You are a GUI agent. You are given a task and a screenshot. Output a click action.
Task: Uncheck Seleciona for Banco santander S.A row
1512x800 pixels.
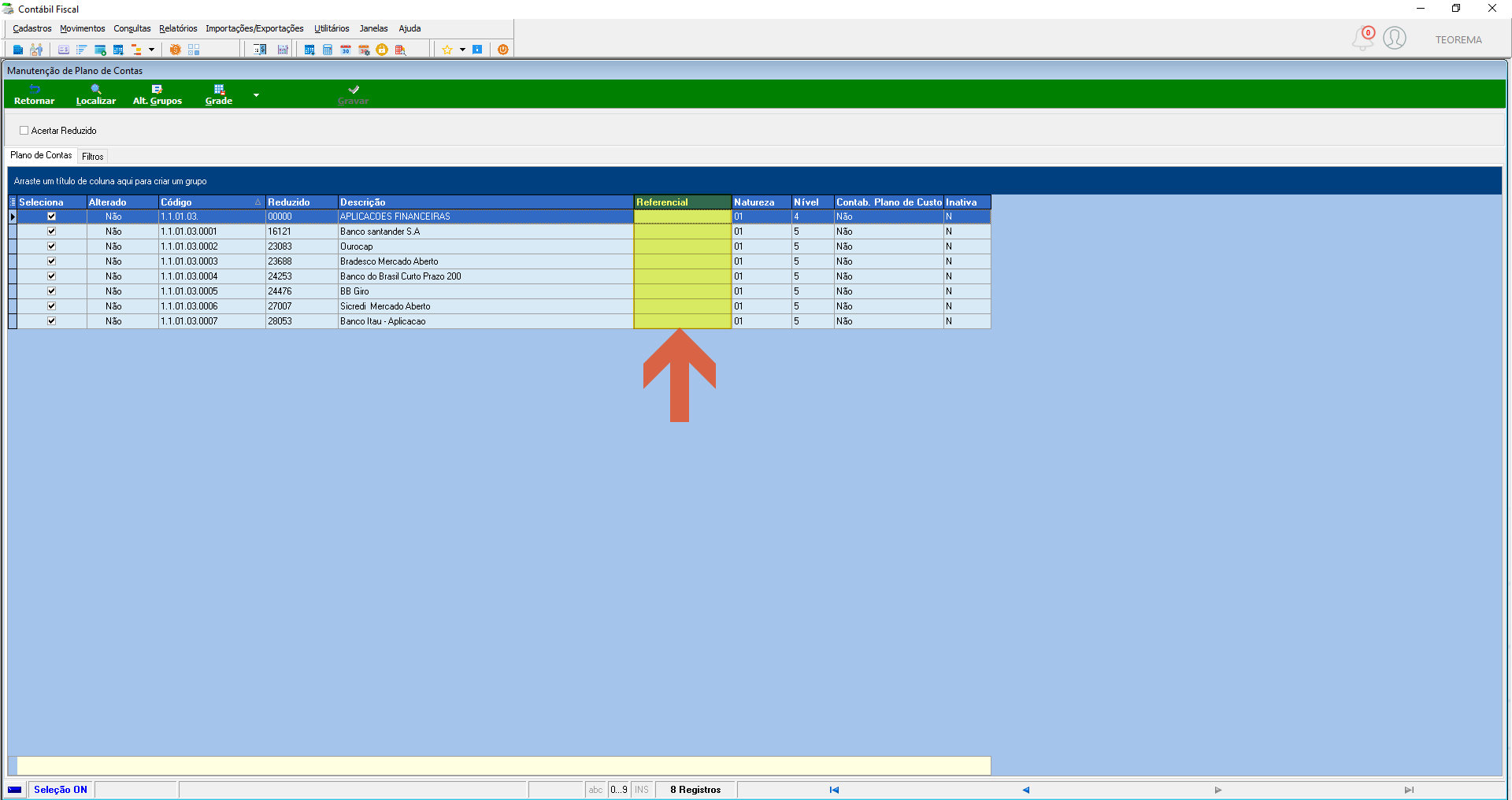pos(52,231)
